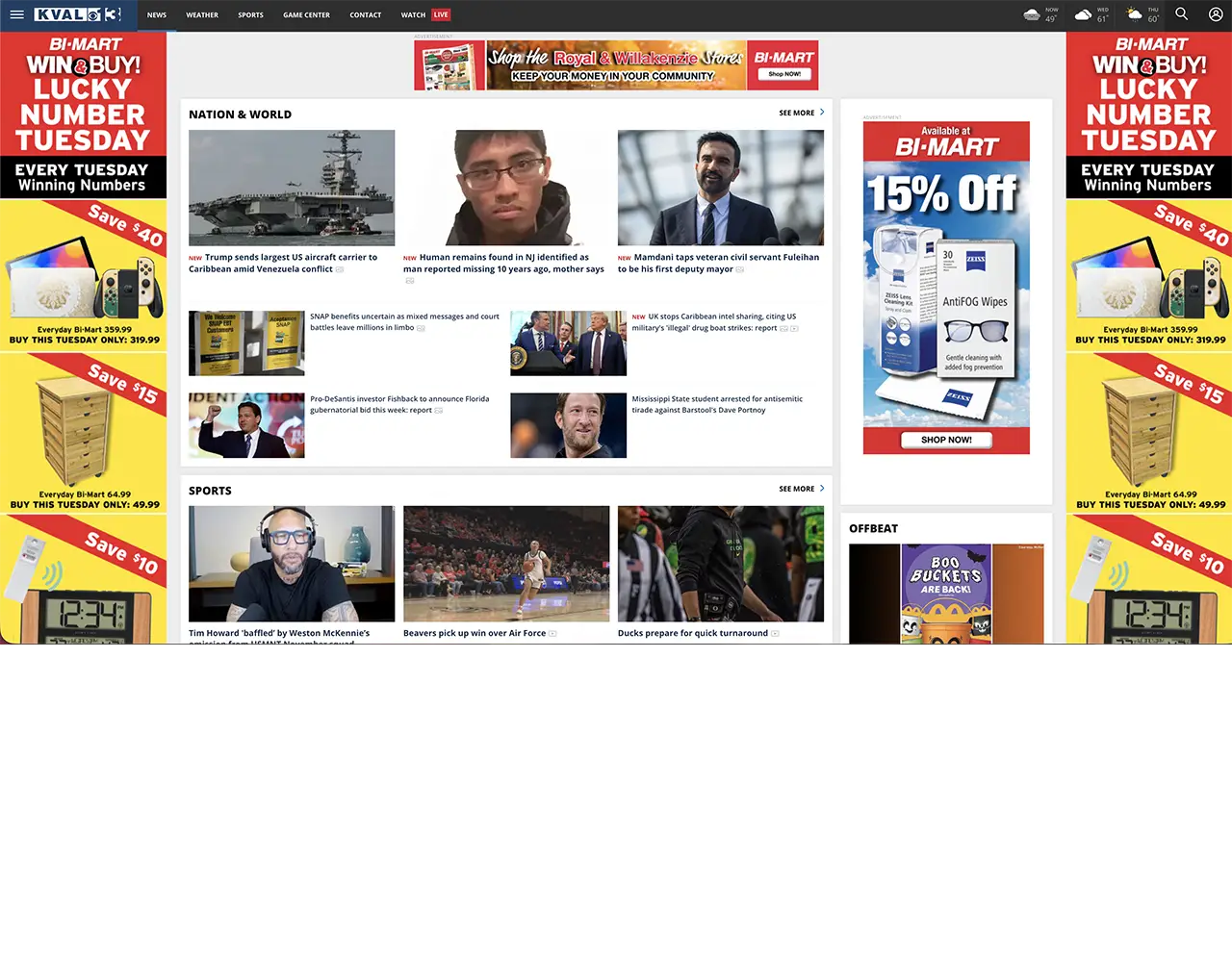This screenshot has width=1232, height=962.
Task: Open Mamdani taps Fuleihan deputy mayor article
Action: coord(719,264)
